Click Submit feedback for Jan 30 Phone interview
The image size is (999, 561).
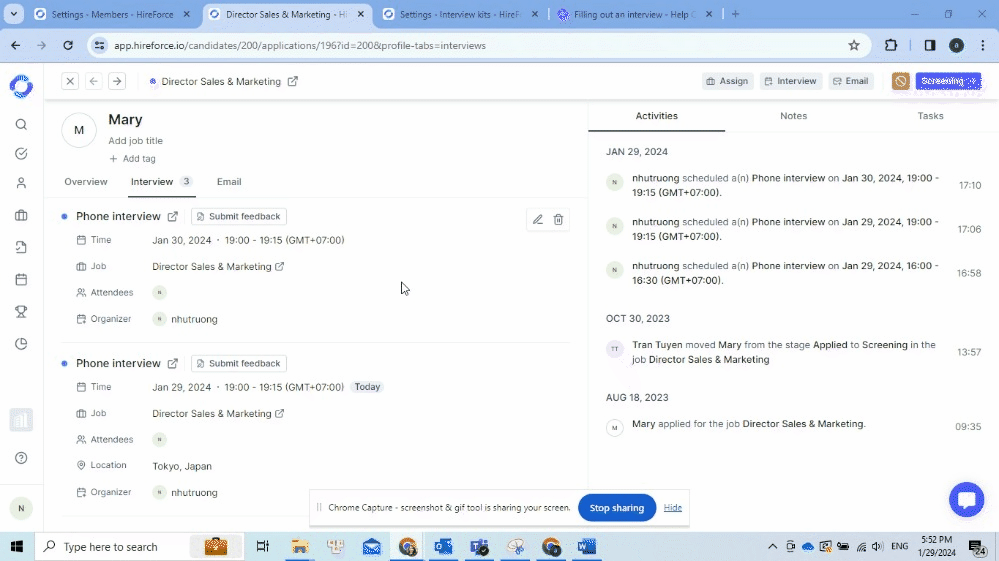tap(239, 216)
